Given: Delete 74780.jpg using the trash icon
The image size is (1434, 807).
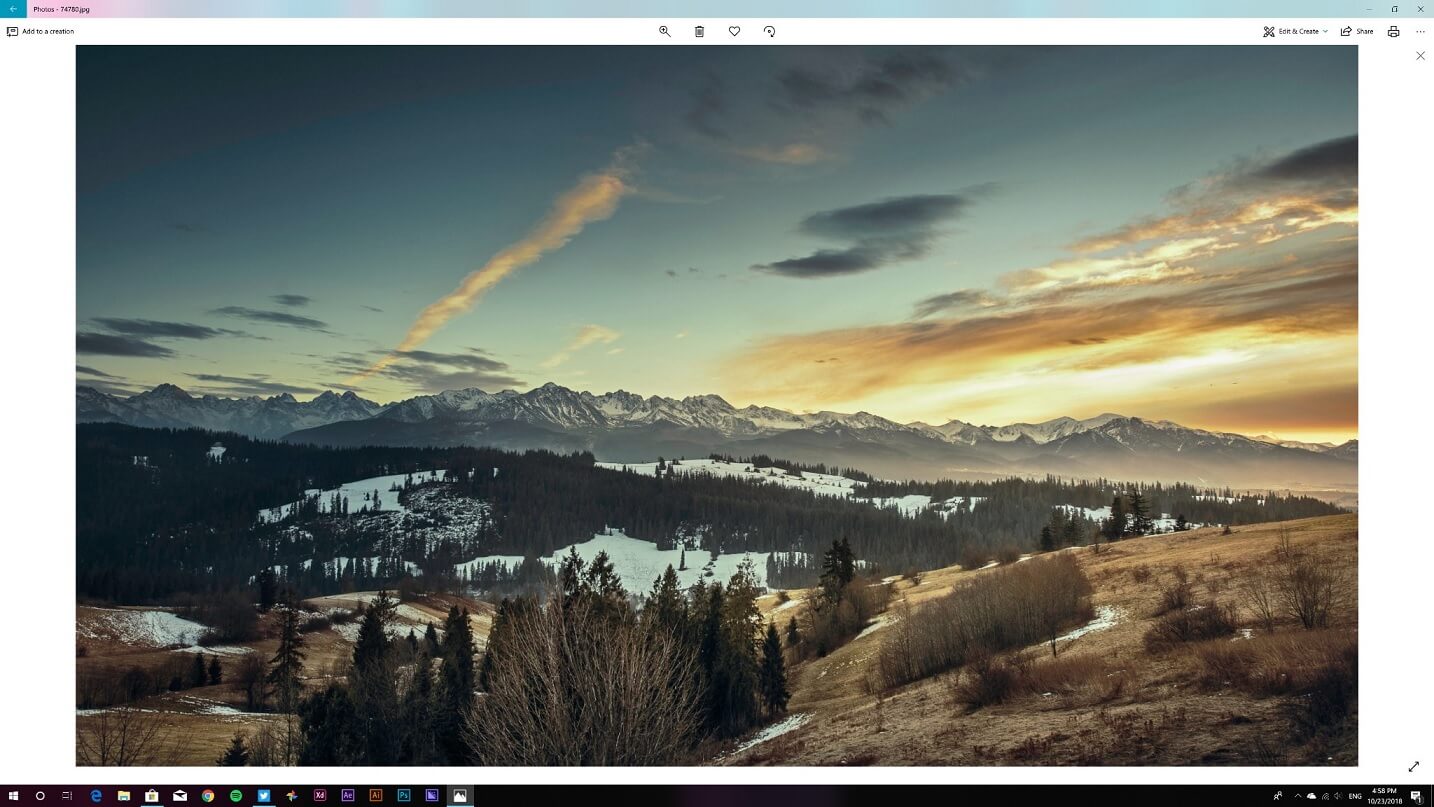Looking at the screenshot, I should [x=699, y=31].
